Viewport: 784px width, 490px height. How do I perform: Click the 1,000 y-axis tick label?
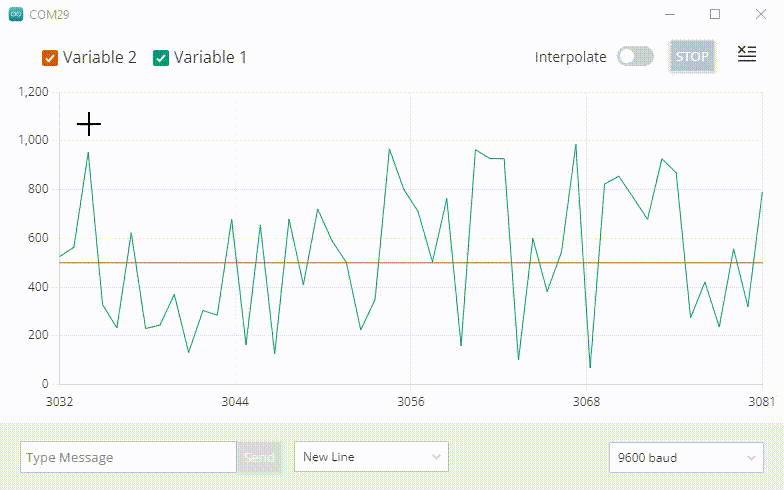click(x=33, y=140)
